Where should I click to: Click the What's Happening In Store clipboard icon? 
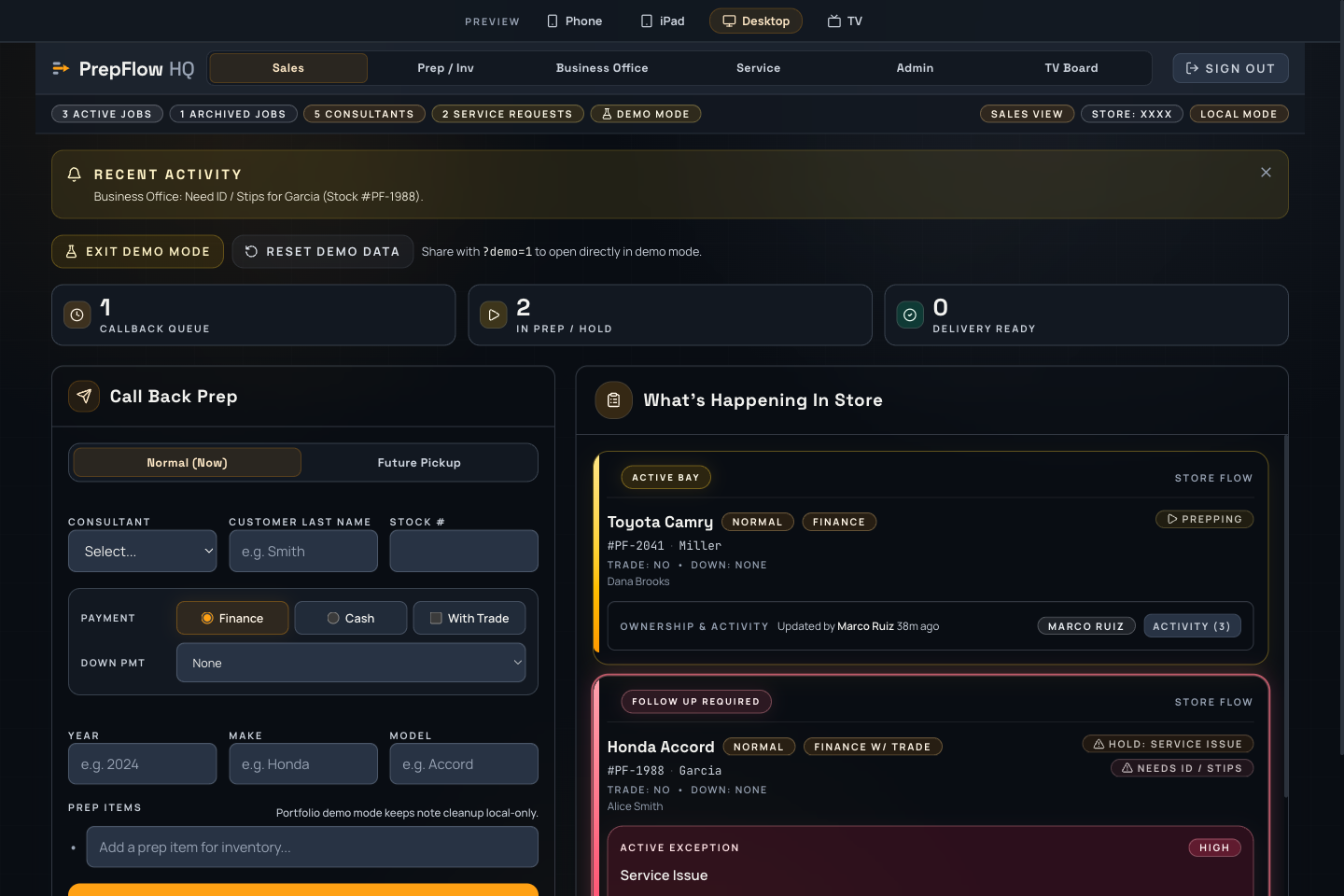pos(613,400)
